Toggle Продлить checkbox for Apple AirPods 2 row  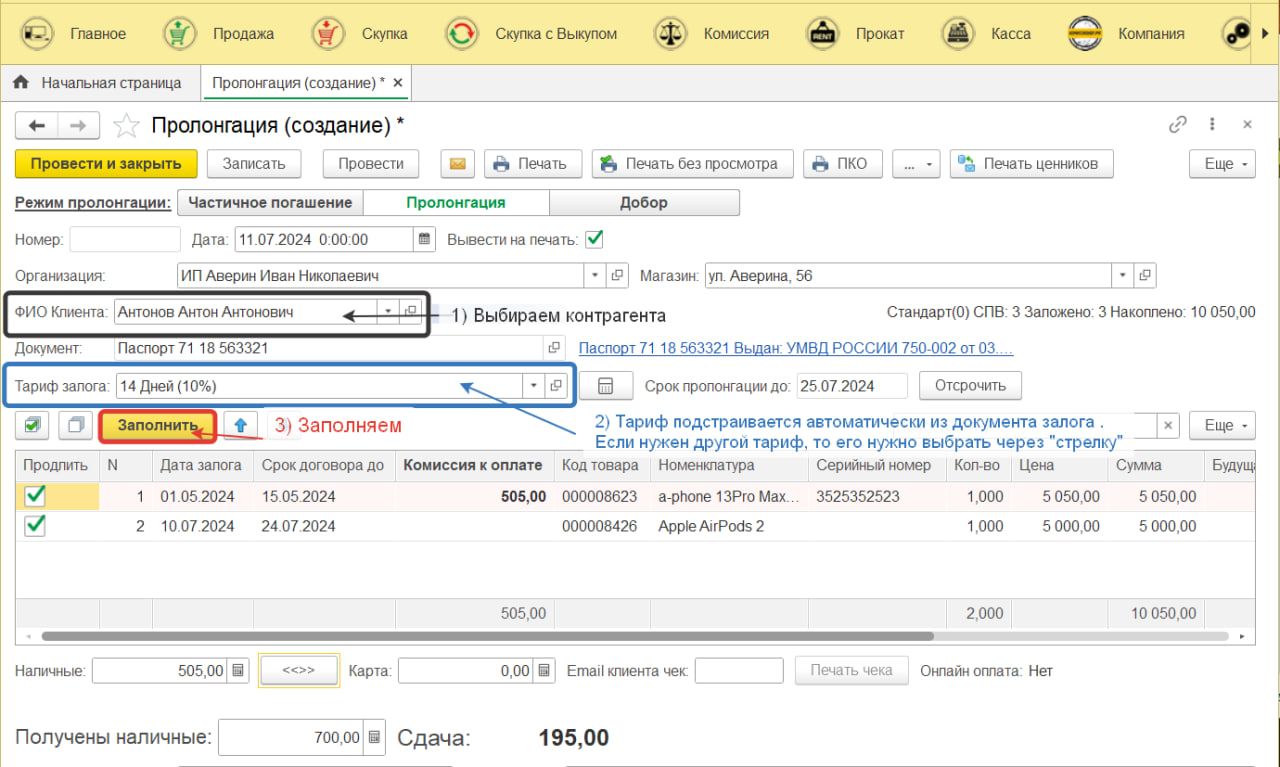35,525
